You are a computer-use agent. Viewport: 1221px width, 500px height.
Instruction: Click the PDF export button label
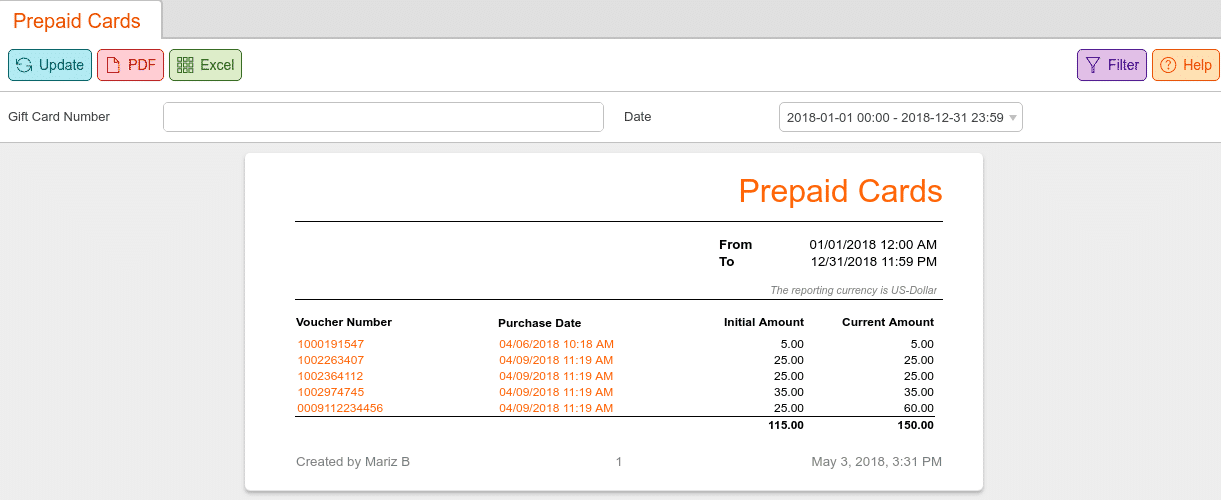click(142, 65)
